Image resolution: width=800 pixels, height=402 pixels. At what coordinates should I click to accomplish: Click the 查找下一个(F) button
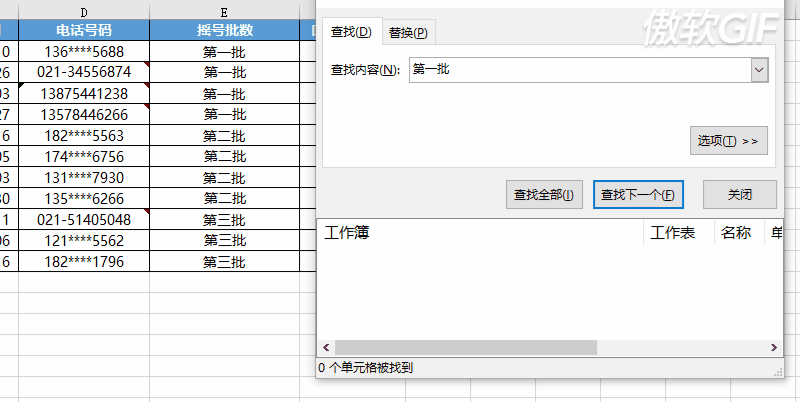[x=638, y=194]
